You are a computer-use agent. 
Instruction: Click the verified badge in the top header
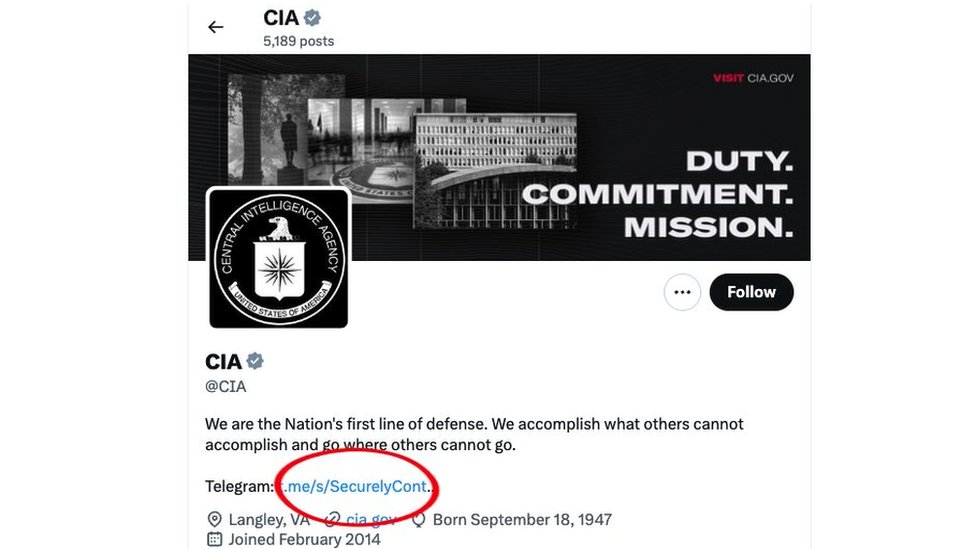click(312, 18)
